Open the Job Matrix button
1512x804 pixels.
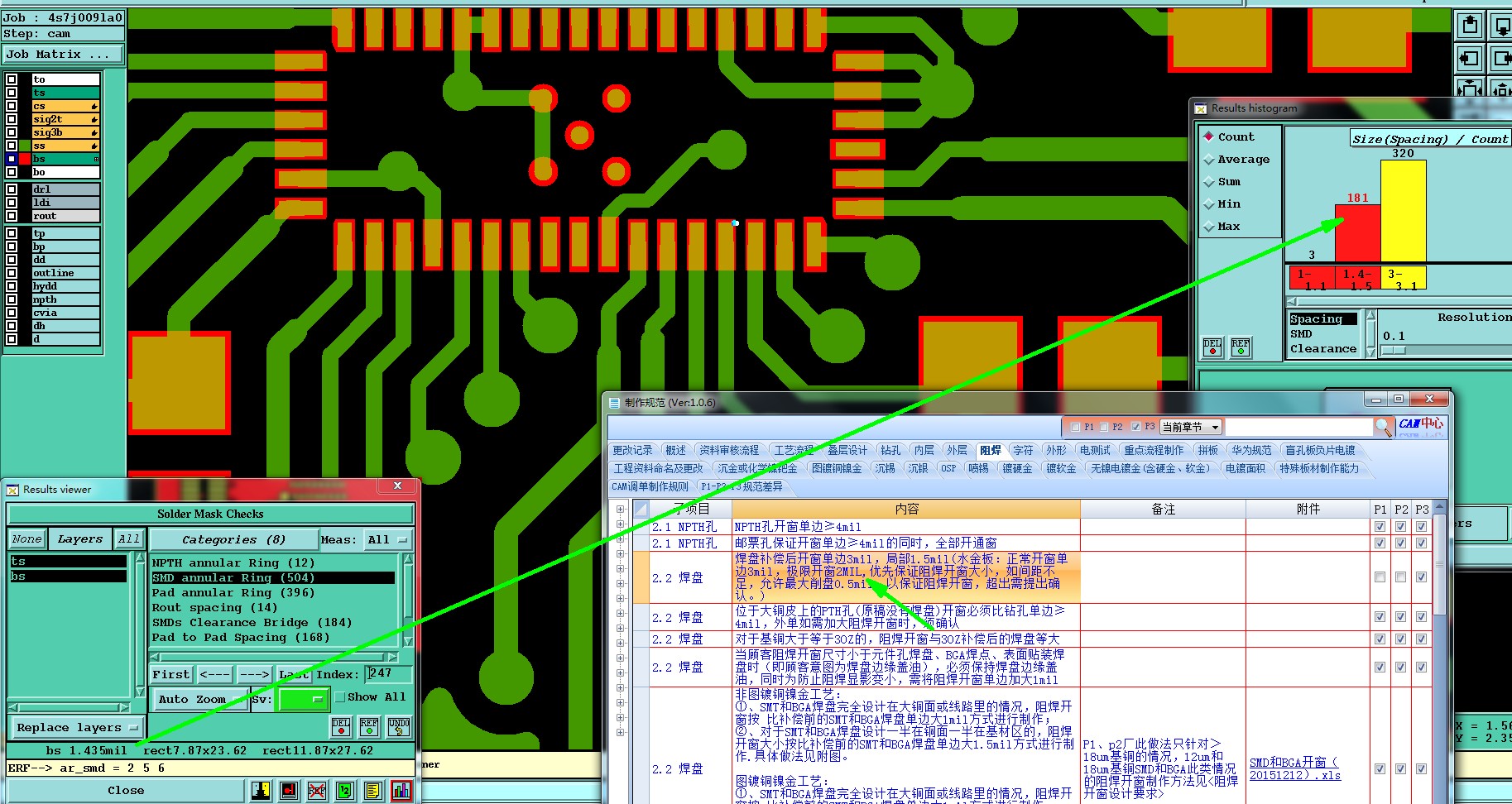pyautogui.click(x=62, y=55)
